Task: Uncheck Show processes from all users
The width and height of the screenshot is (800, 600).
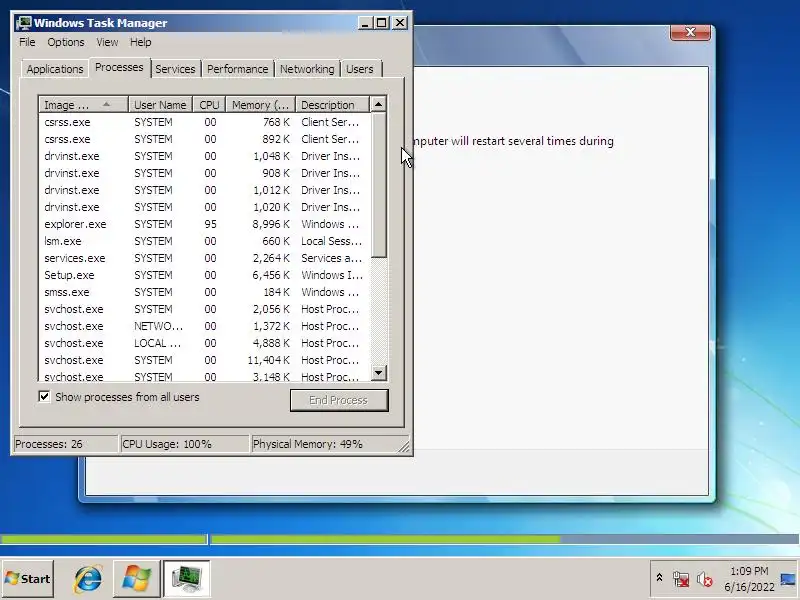Action: (44, 396)
